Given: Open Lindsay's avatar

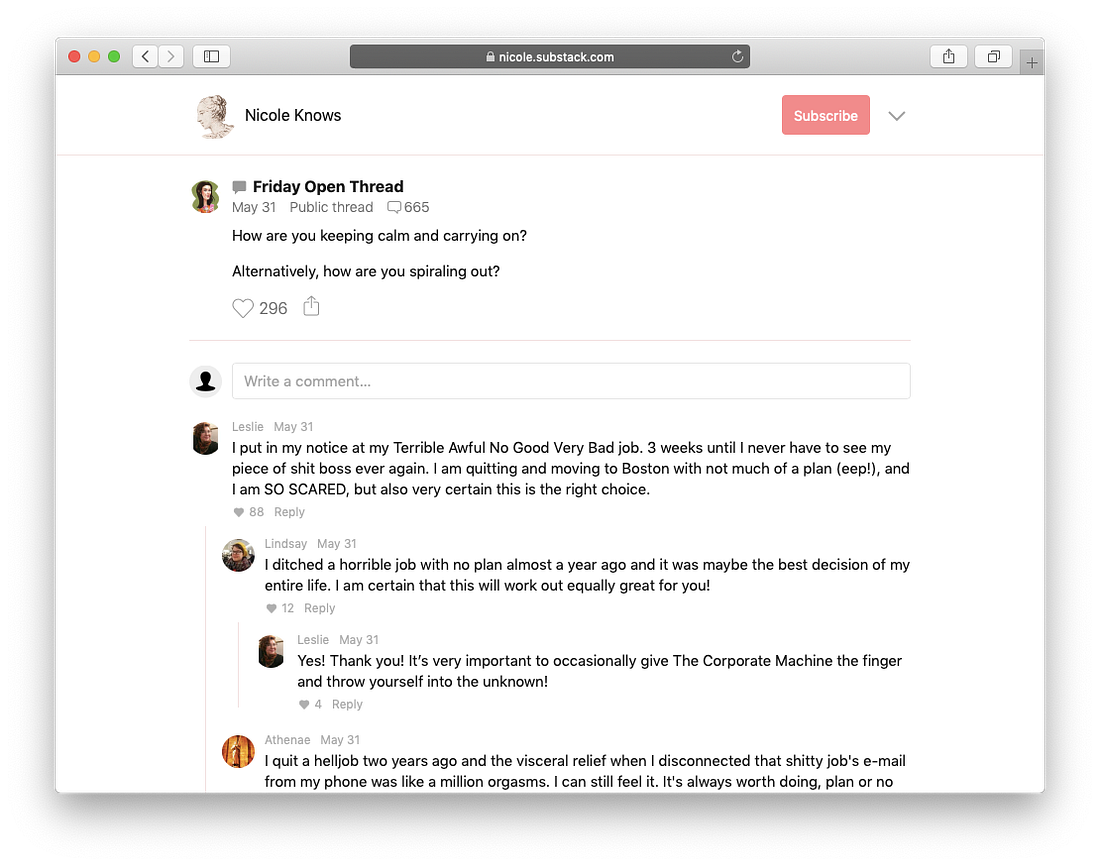Looking at the screenshot, I should click(238, 556).
